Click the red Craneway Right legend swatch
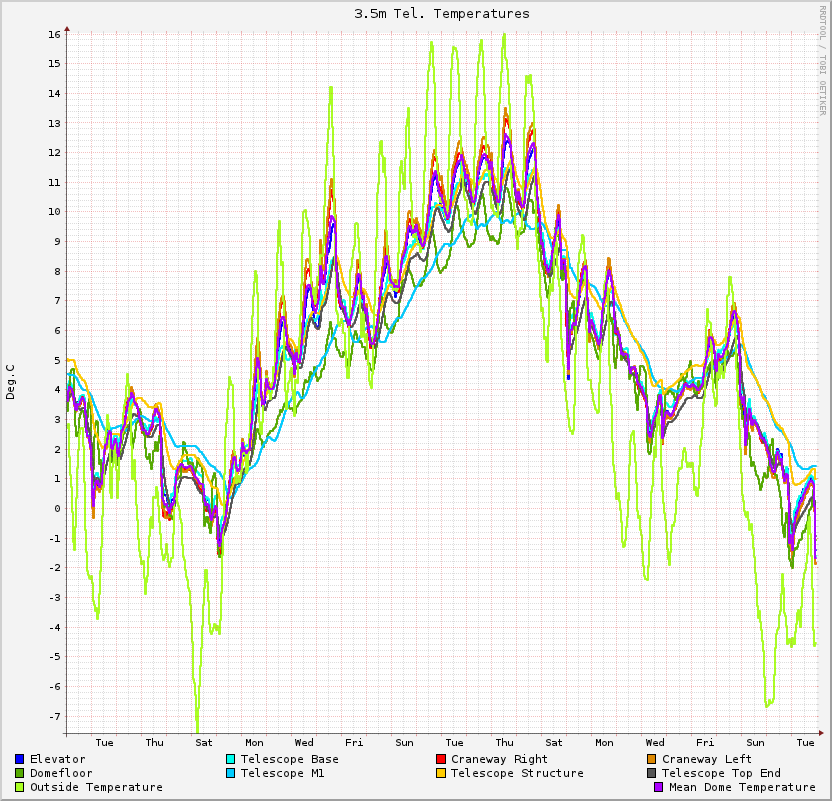Viewport: 832px width, 801px height. [441, 759]
